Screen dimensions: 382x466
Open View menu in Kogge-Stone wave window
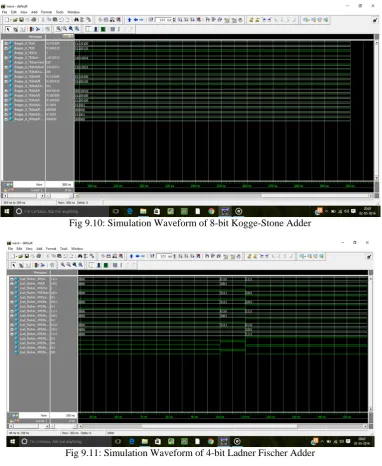24,12
